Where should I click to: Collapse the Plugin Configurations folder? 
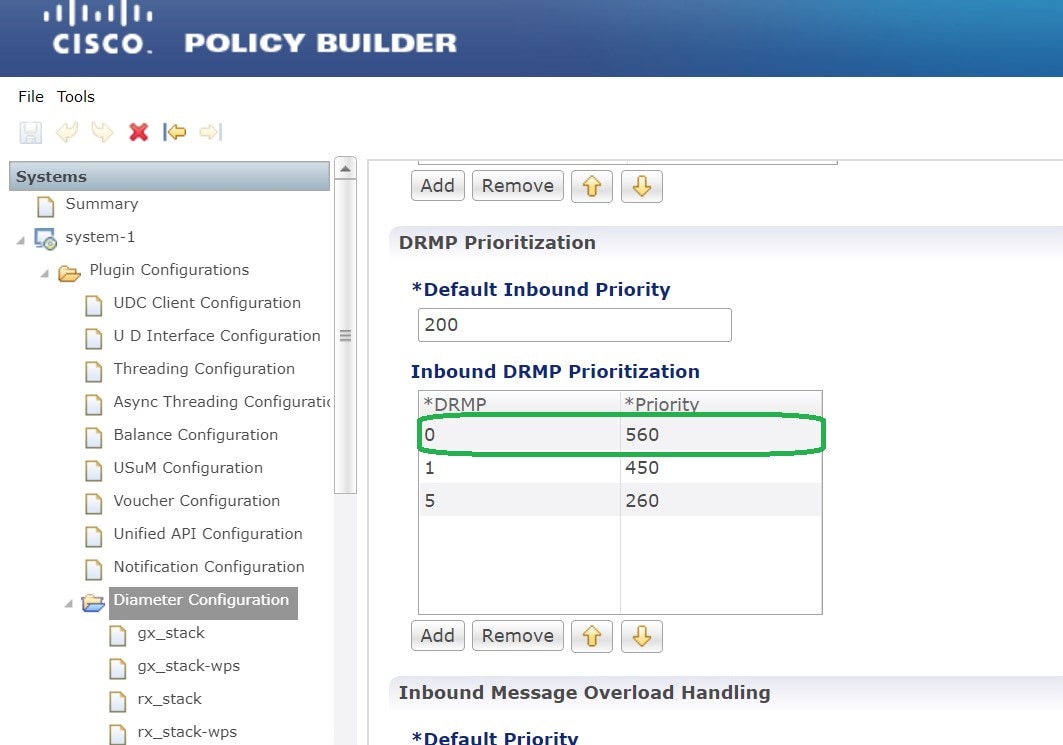click(45, 273)
